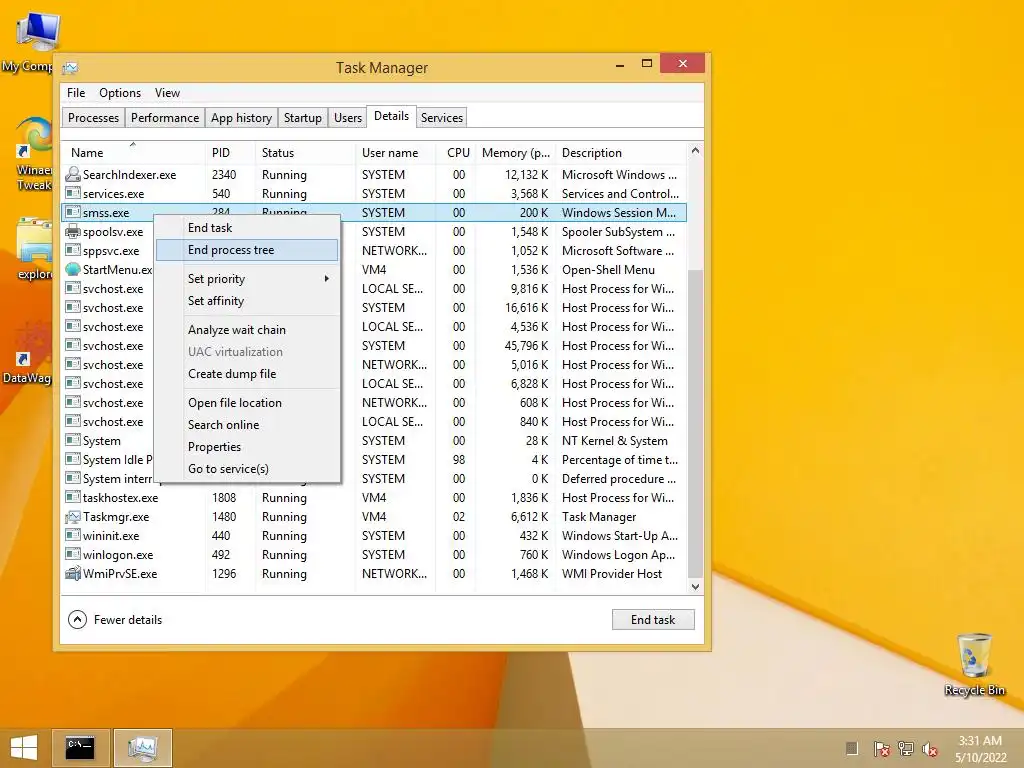The image size is (1024, 768).
Task: Select the 'NT Kernel & System' description
Action: click(x=615, y=441)
